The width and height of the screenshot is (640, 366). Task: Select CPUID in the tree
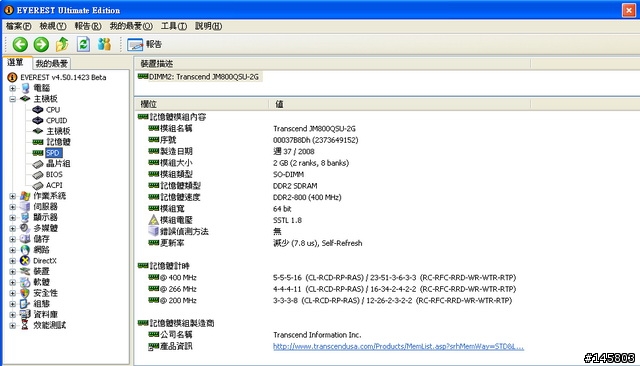coord(56,120)
